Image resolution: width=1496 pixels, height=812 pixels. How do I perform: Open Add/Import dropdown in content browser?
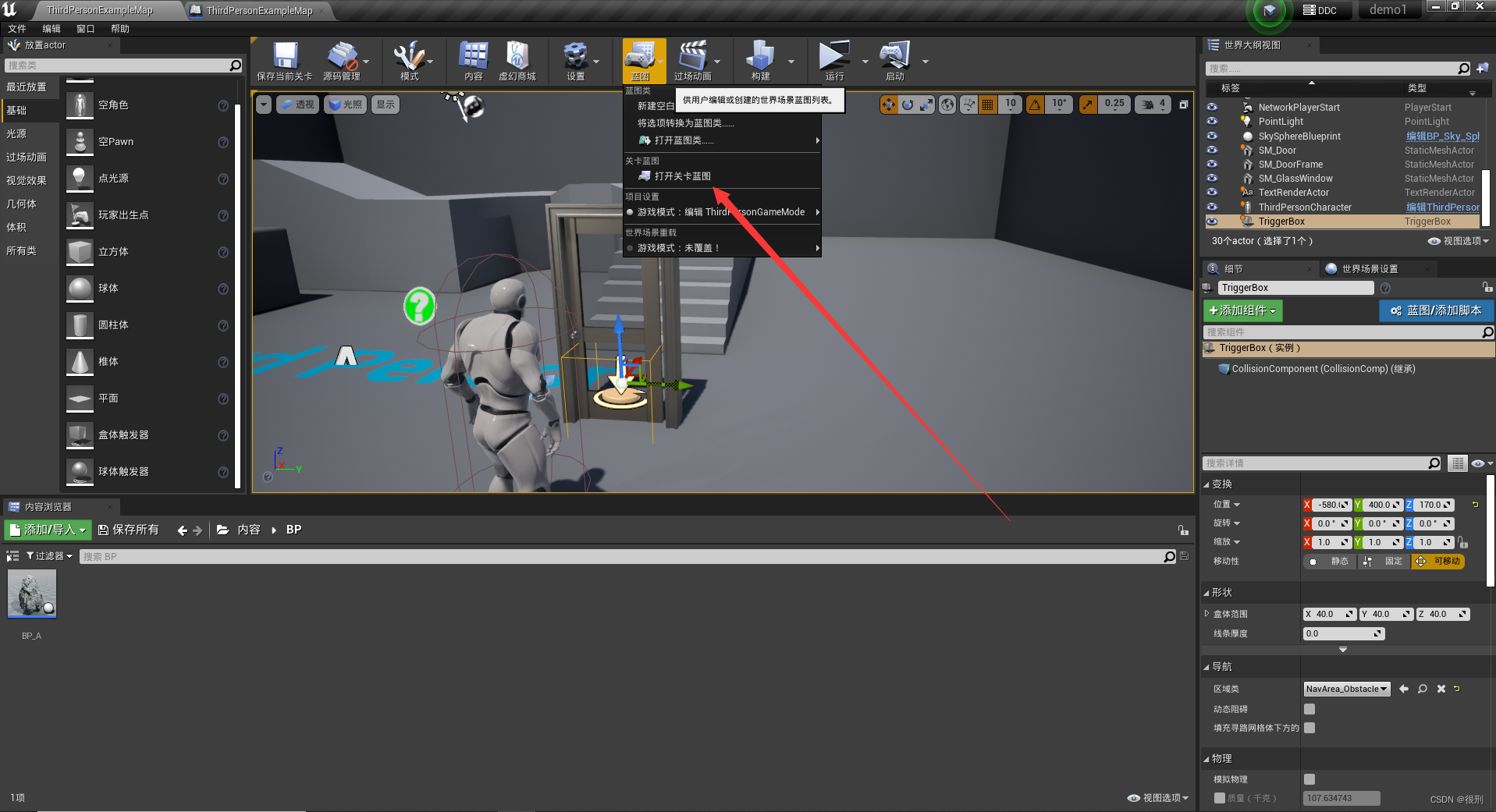pos(48,530)
